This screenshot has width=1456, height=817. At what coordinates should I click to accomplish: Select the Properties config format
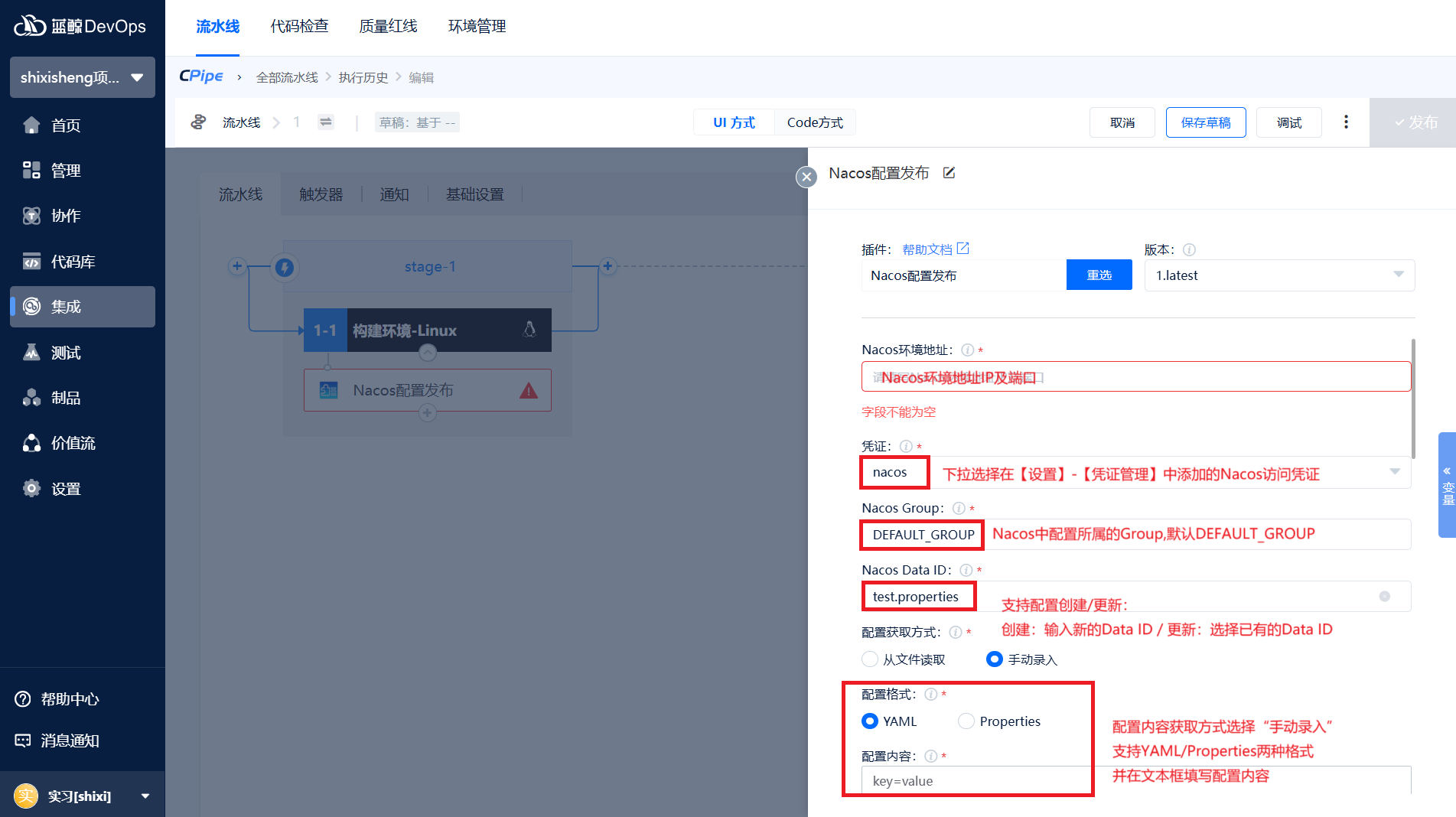coord(966,721)
